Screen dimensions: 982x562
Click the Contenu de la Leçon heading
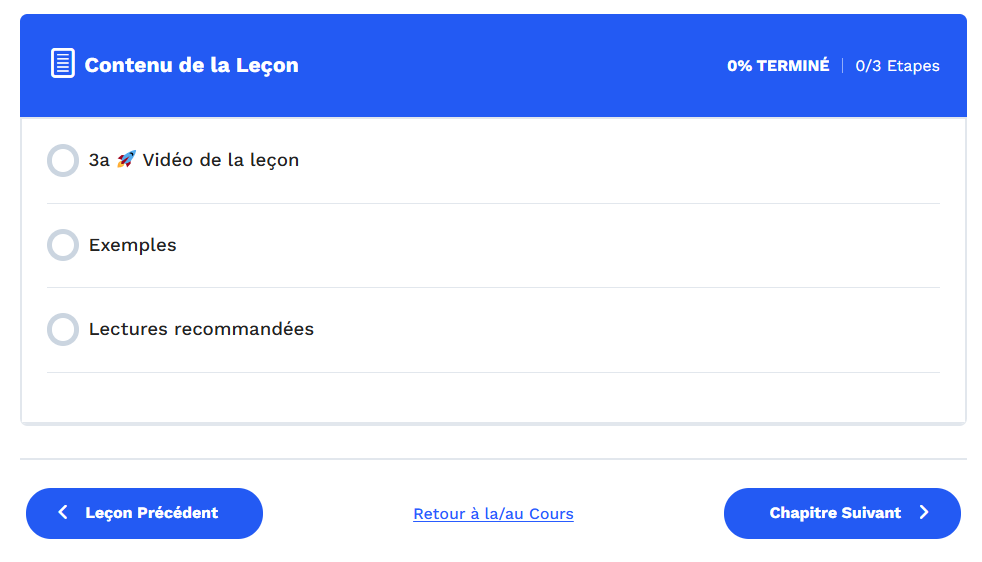(192, 65)
